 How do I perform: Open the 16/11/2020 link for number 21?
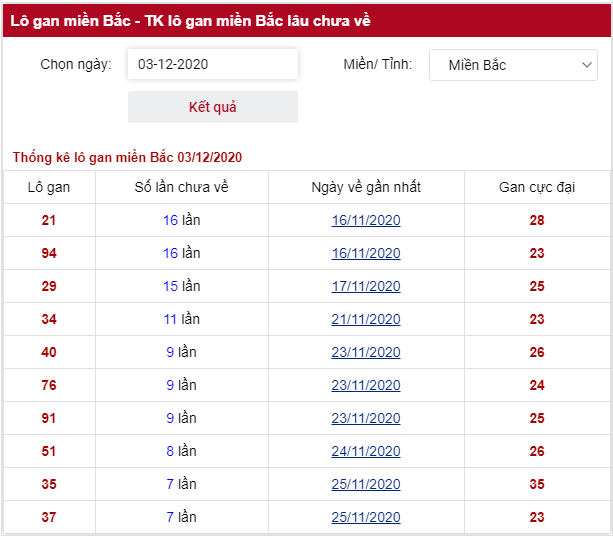pos(366,220)
